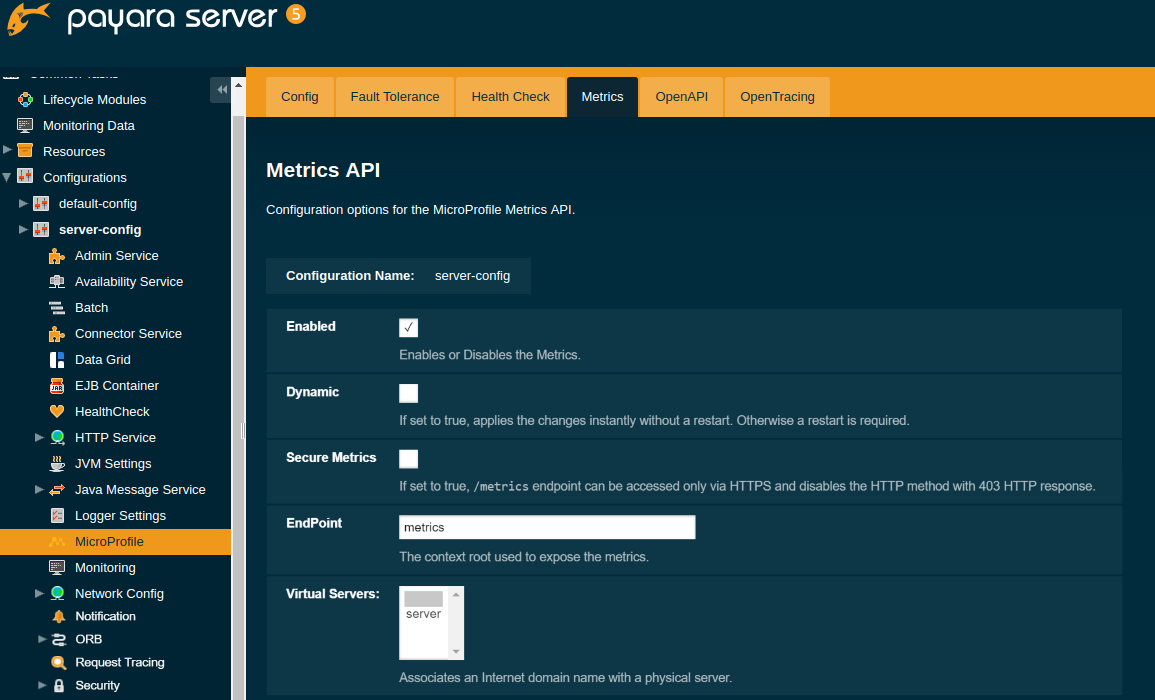The width and height of the screenshot is (1155, 700).
Task: Click the Payara fish logo icon
Action: click(x=28, y=18)
